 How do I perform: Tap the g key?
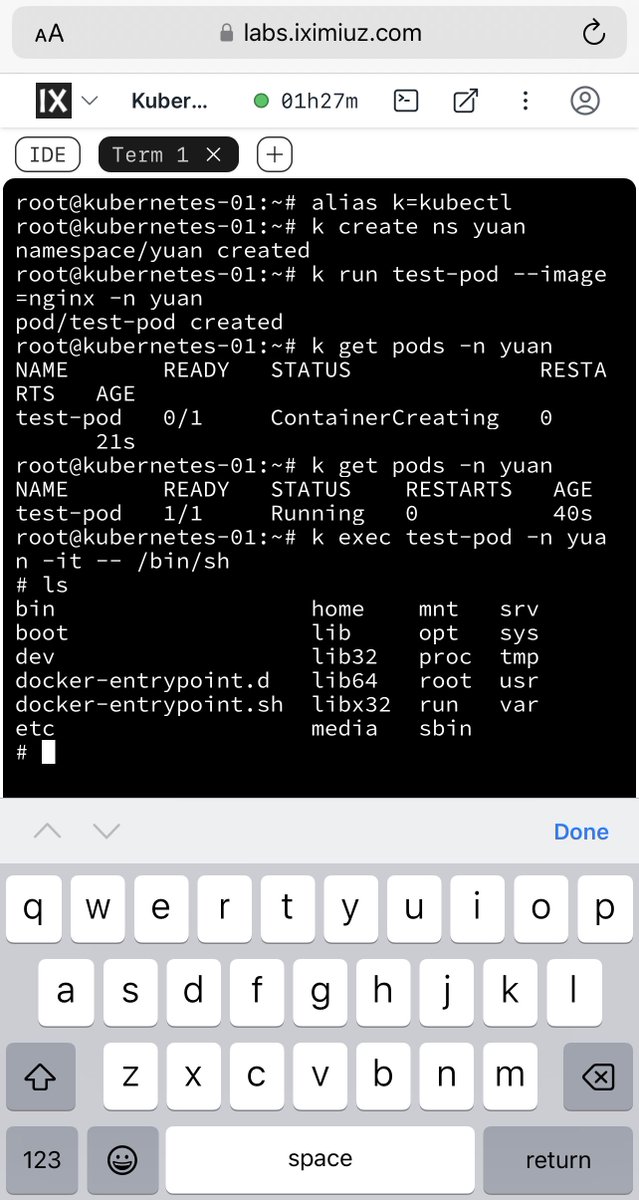click(x=320, y=991)
